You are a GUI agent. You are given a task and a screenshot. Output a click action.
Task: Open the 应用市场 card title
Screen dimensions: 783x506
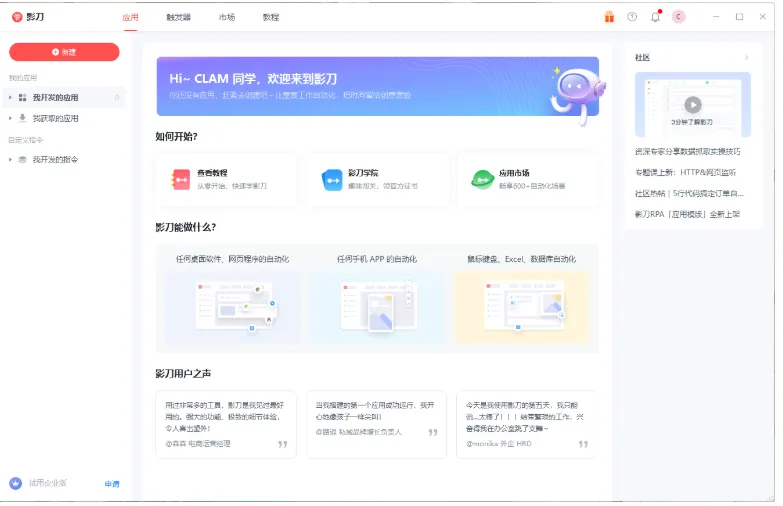click(514, 173)
